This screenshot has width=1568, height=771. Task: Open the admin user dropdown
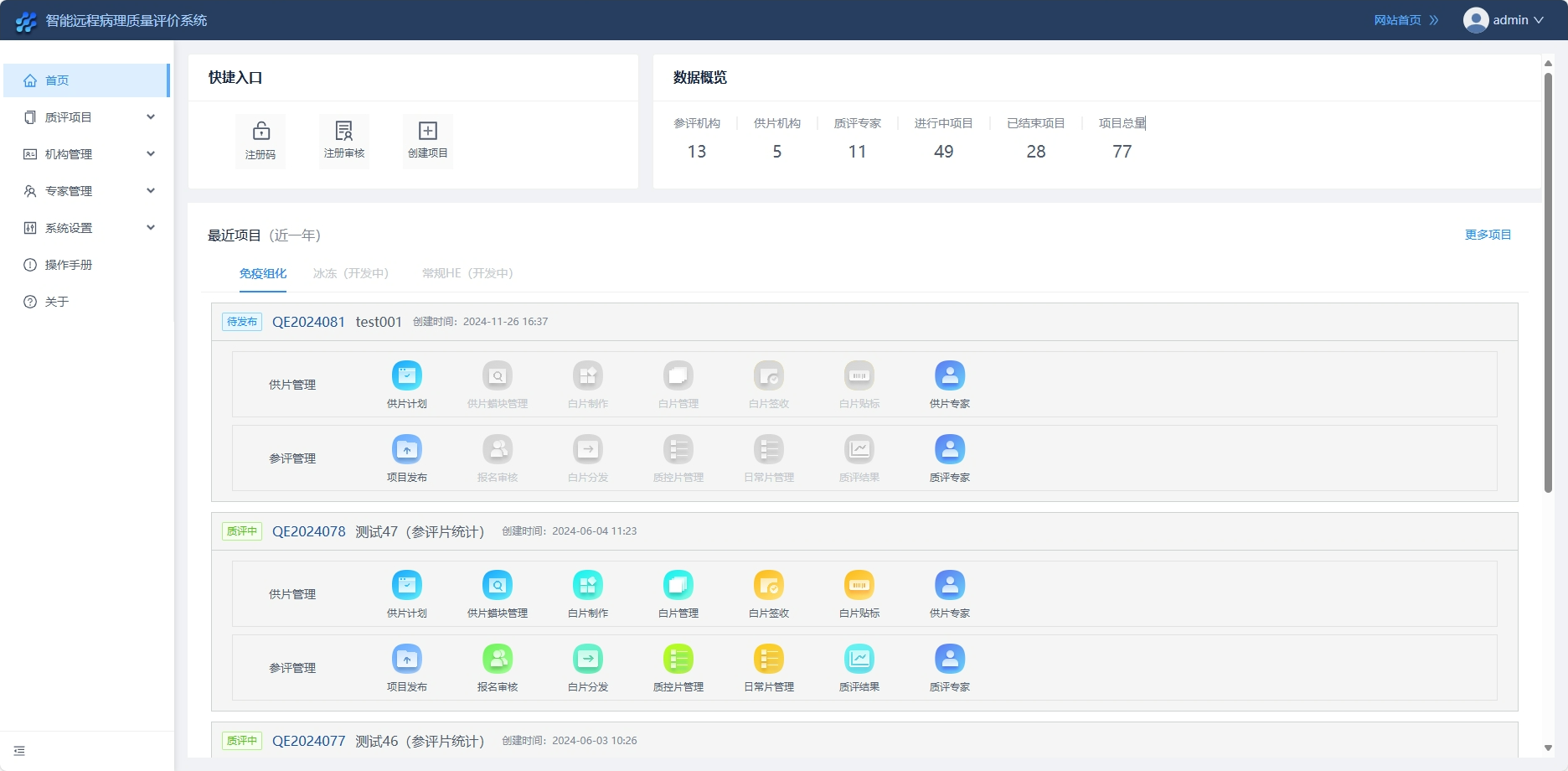click(1504, 20)
